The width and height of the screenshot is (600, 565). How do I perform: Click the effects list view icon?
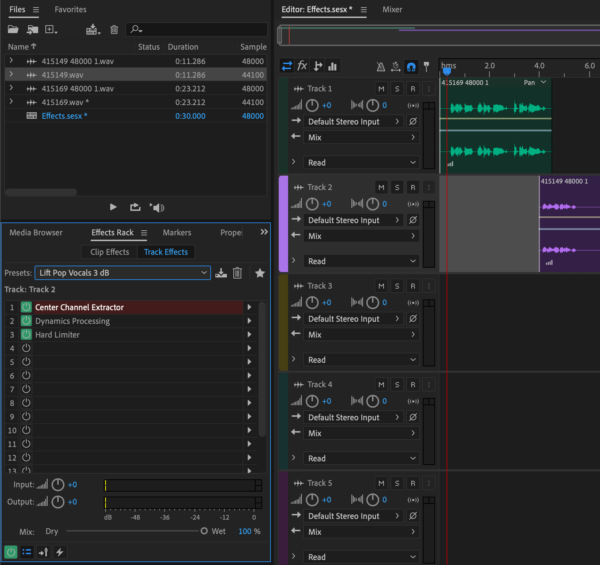coord(27,552)
